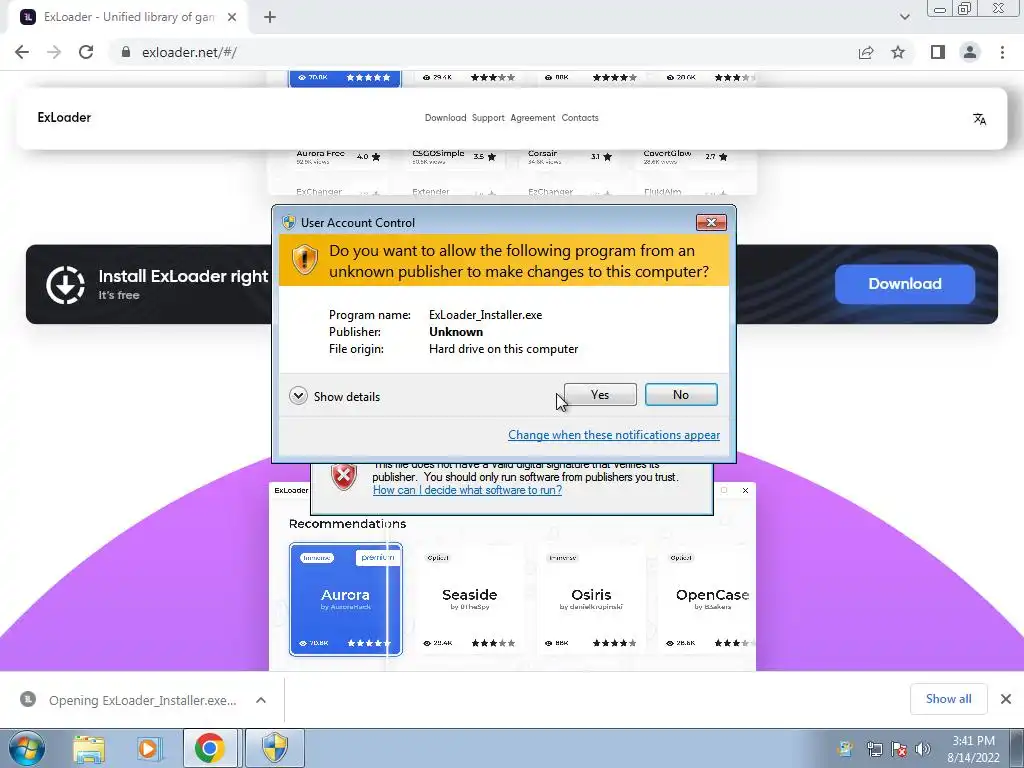
Task: Close the ExLoader preview window at bottom
Action: point(745,490)
